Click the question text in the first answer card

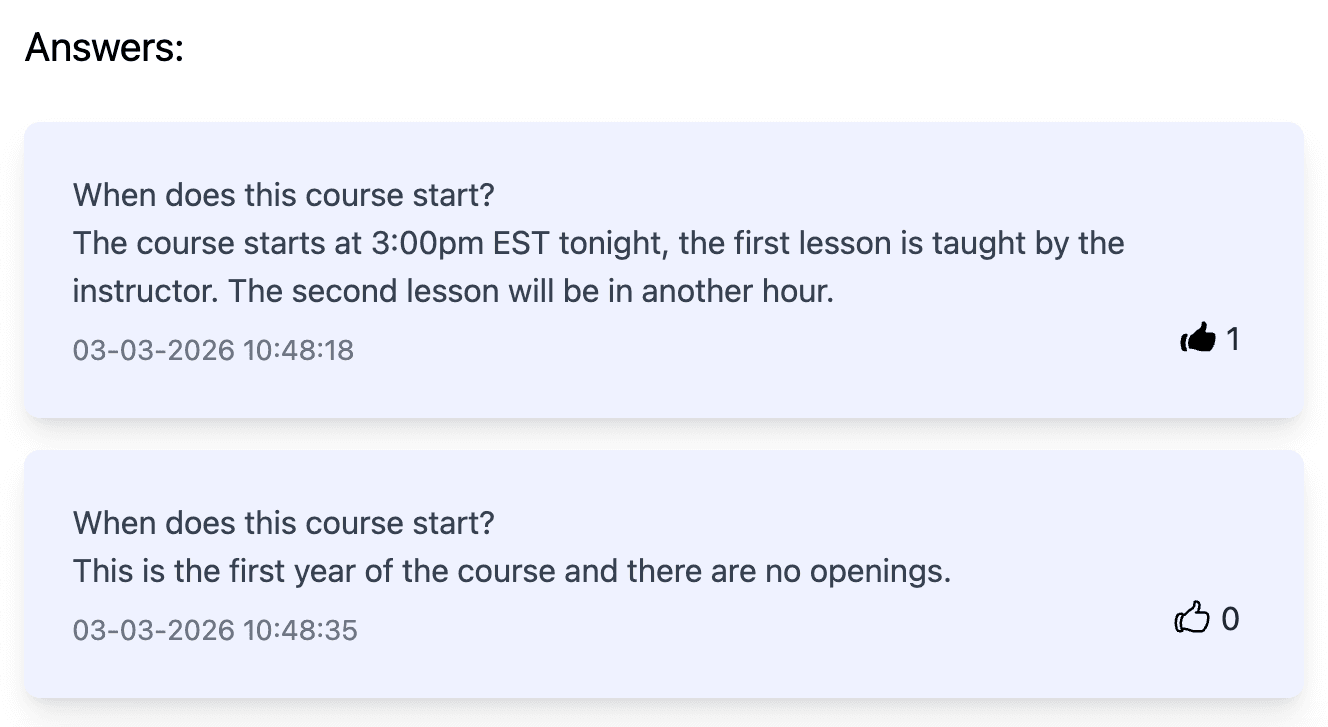point(284,194)
